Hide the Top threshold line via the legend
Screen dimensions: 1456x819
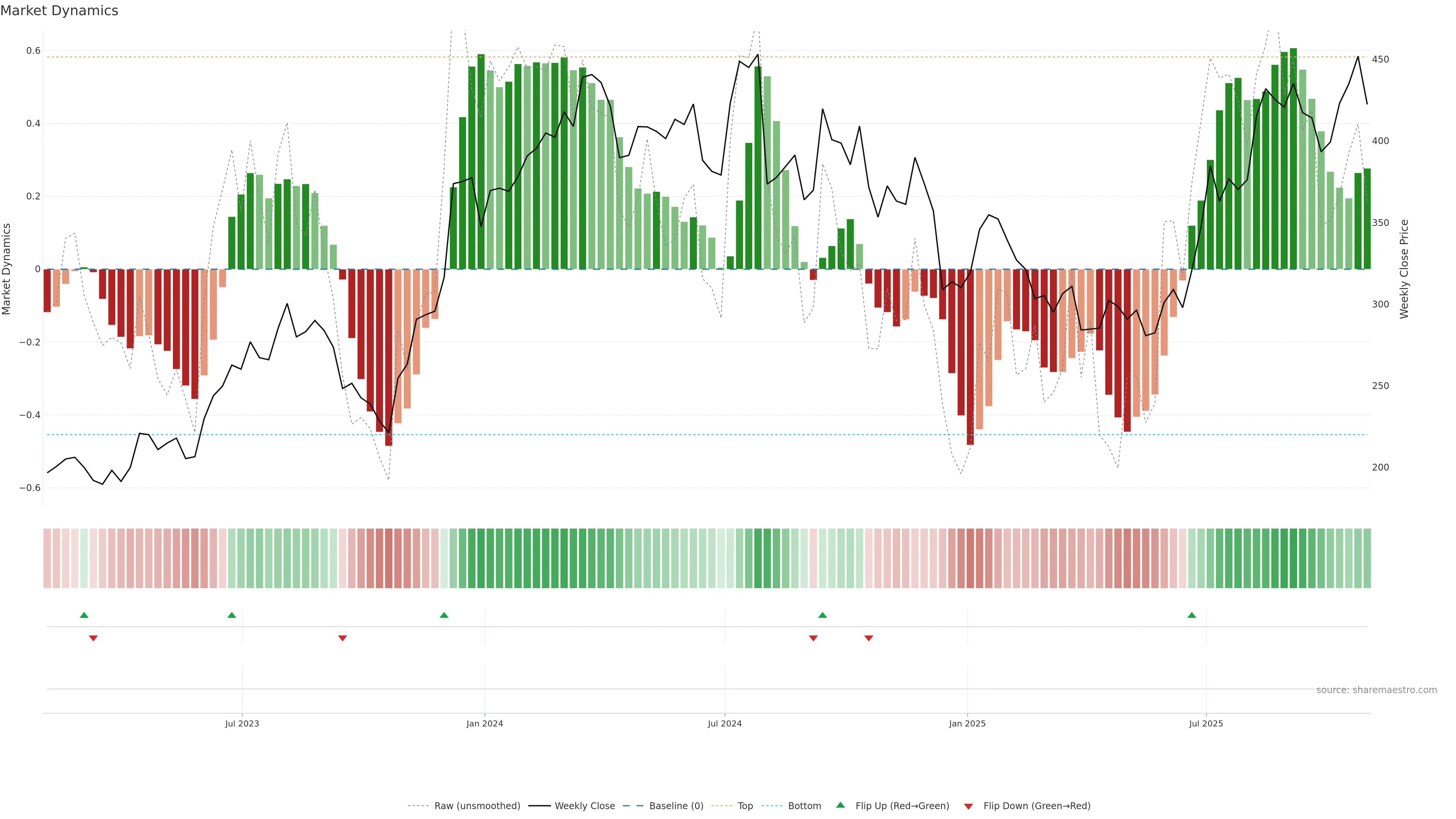click(x=745, y=806)
